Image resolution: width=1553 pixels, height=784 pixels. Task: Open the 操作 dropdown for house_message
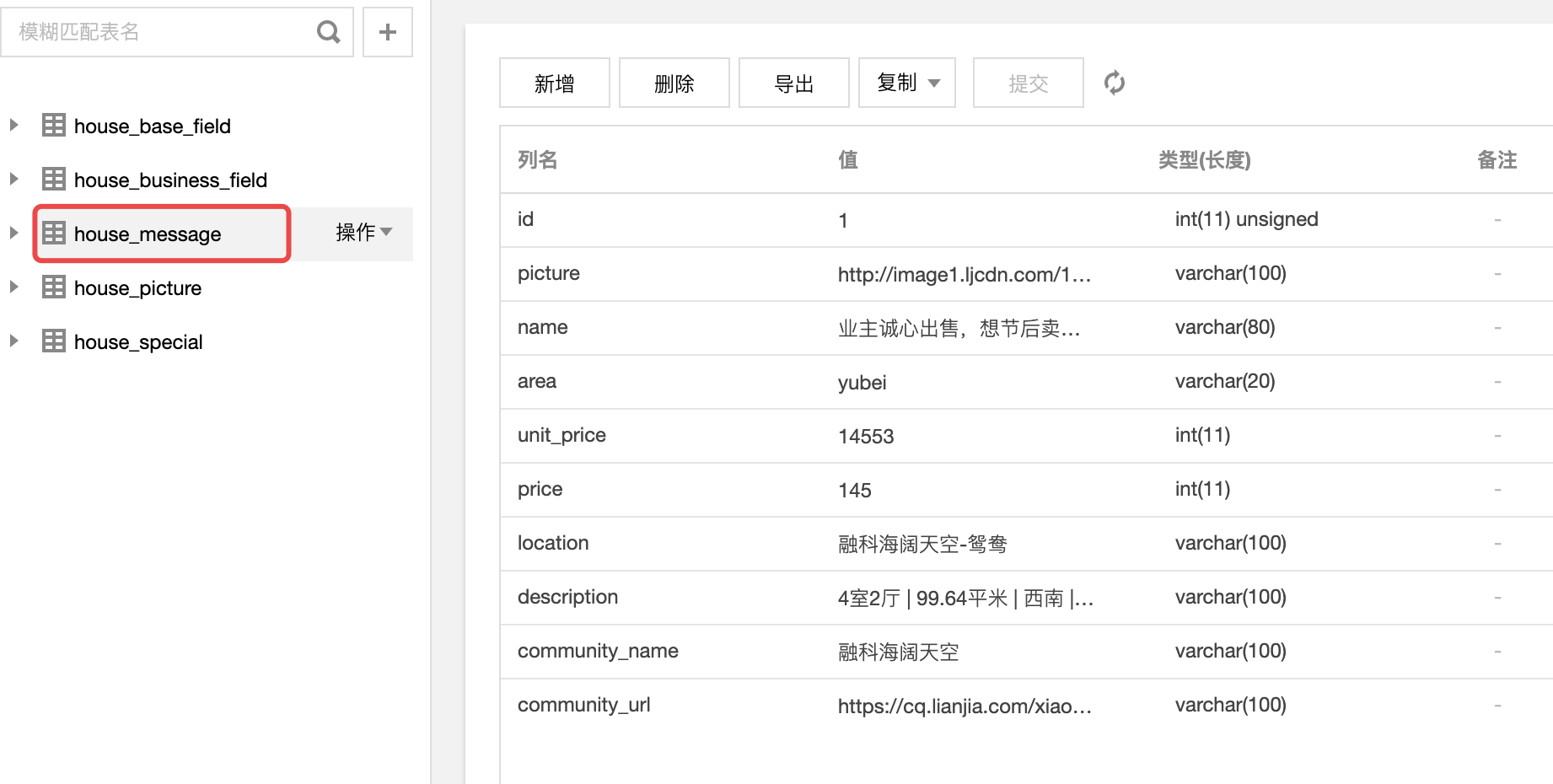(364, 233)
